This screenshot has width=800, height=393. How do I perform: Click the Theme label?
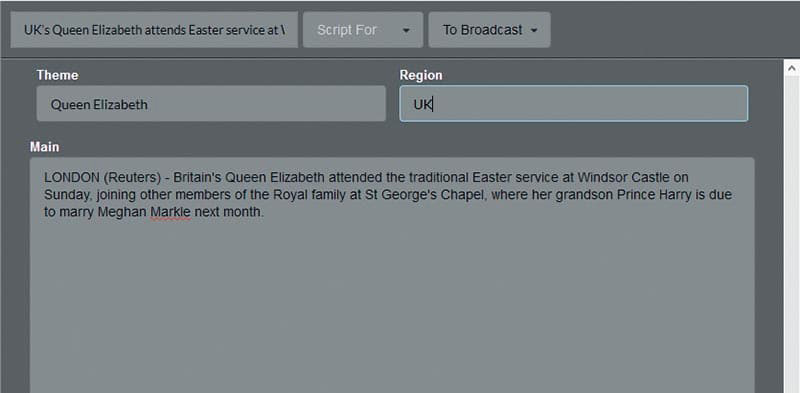57,76
